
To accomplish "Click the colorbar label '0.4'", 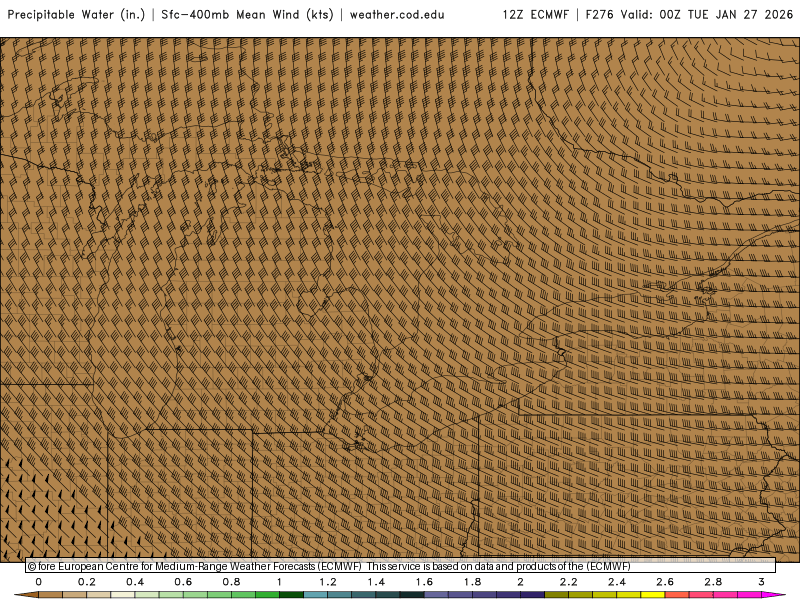I will [x=135, y=582].
